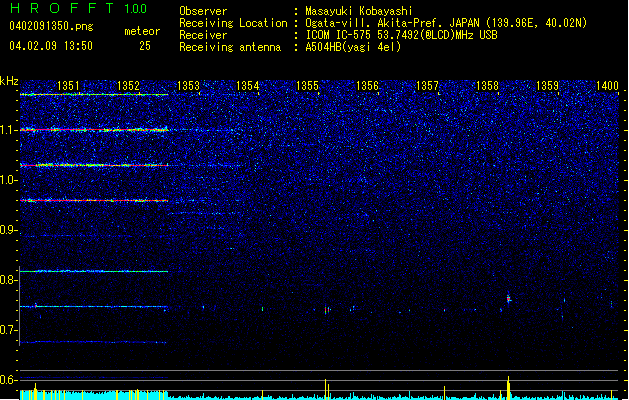The height and width of the screenshot is (400, 629).
Task: Click the red signal line at 1.1 kHz
Action: (94, 130)
